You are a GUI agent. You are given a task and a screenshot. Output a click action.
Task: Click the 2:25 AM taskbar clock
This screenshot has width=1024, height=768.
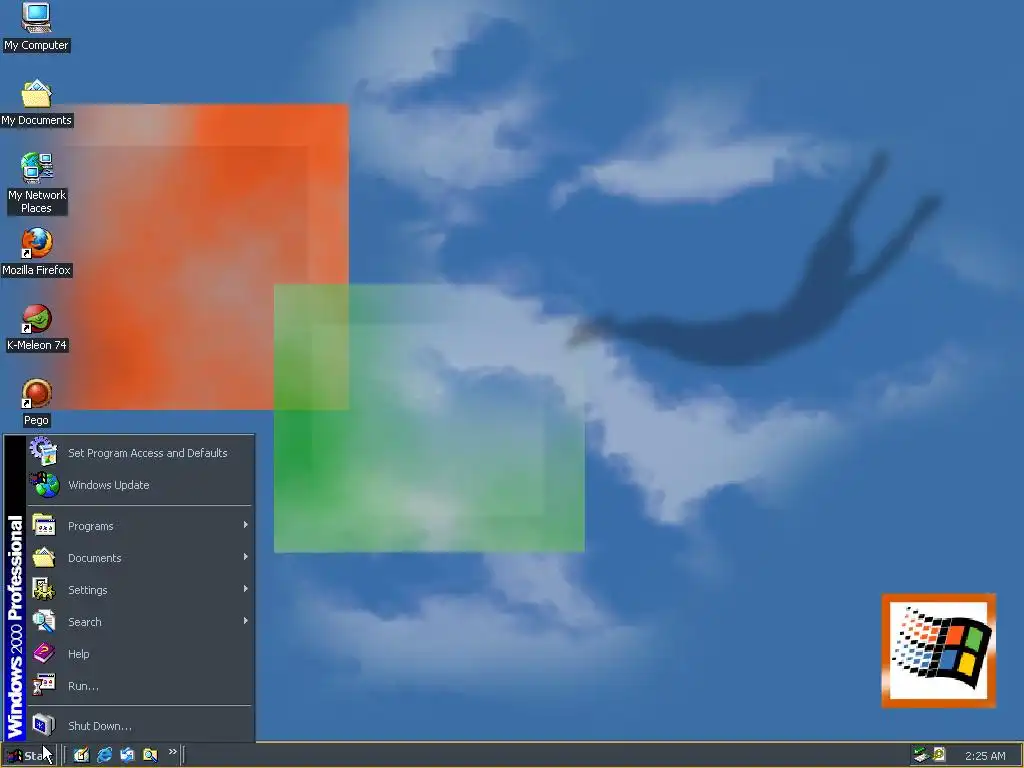pyautogui.click(x=985, y=756)
